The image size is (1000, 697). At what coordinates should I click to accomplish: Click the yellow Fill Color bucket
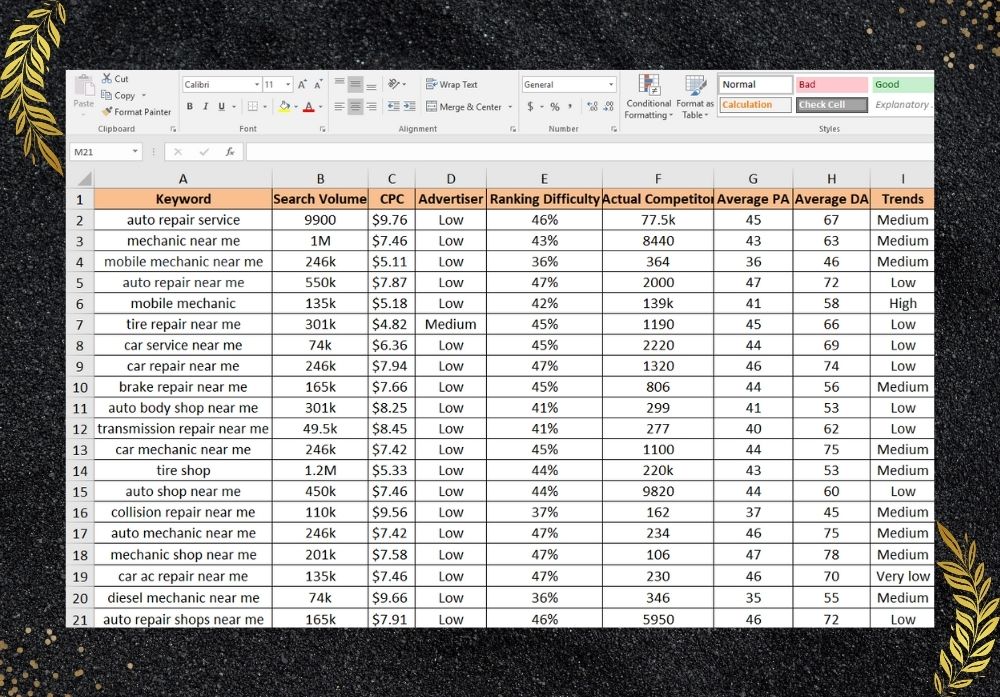(x=284, y=107)
